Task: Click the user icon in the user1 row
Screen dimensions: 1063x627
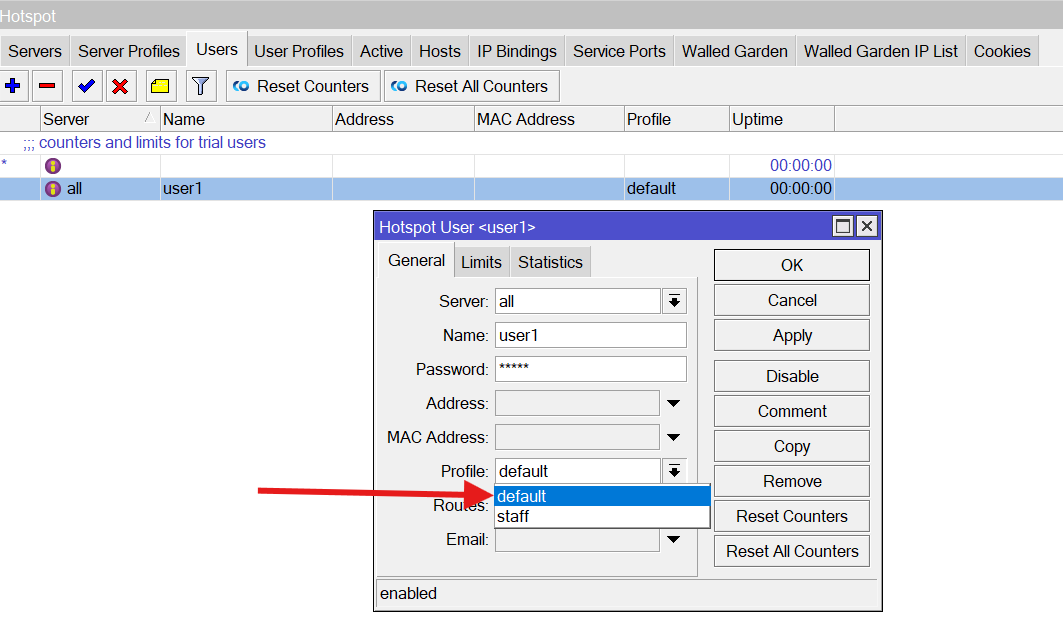Action: [53, 188]
